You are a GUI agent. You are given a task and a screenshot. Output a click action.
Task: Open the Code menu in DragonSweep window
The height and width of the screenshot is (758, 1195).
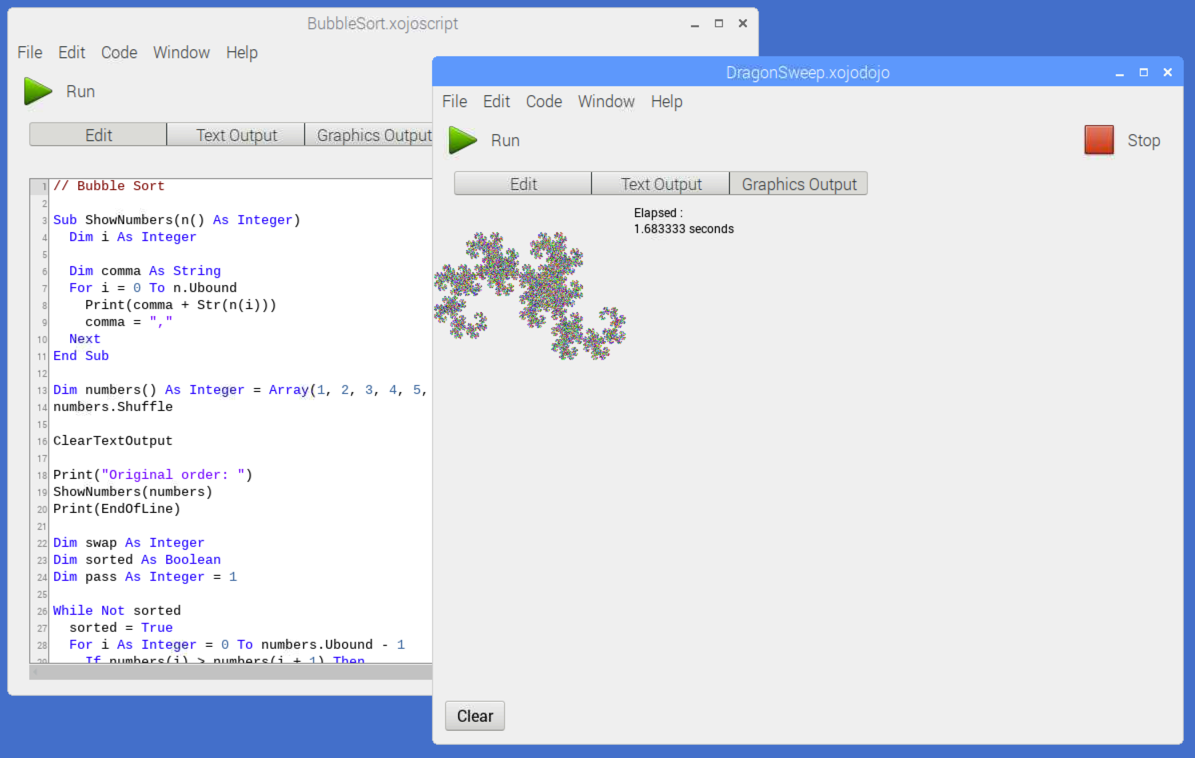pyautogui.click(x=544, y=102)
